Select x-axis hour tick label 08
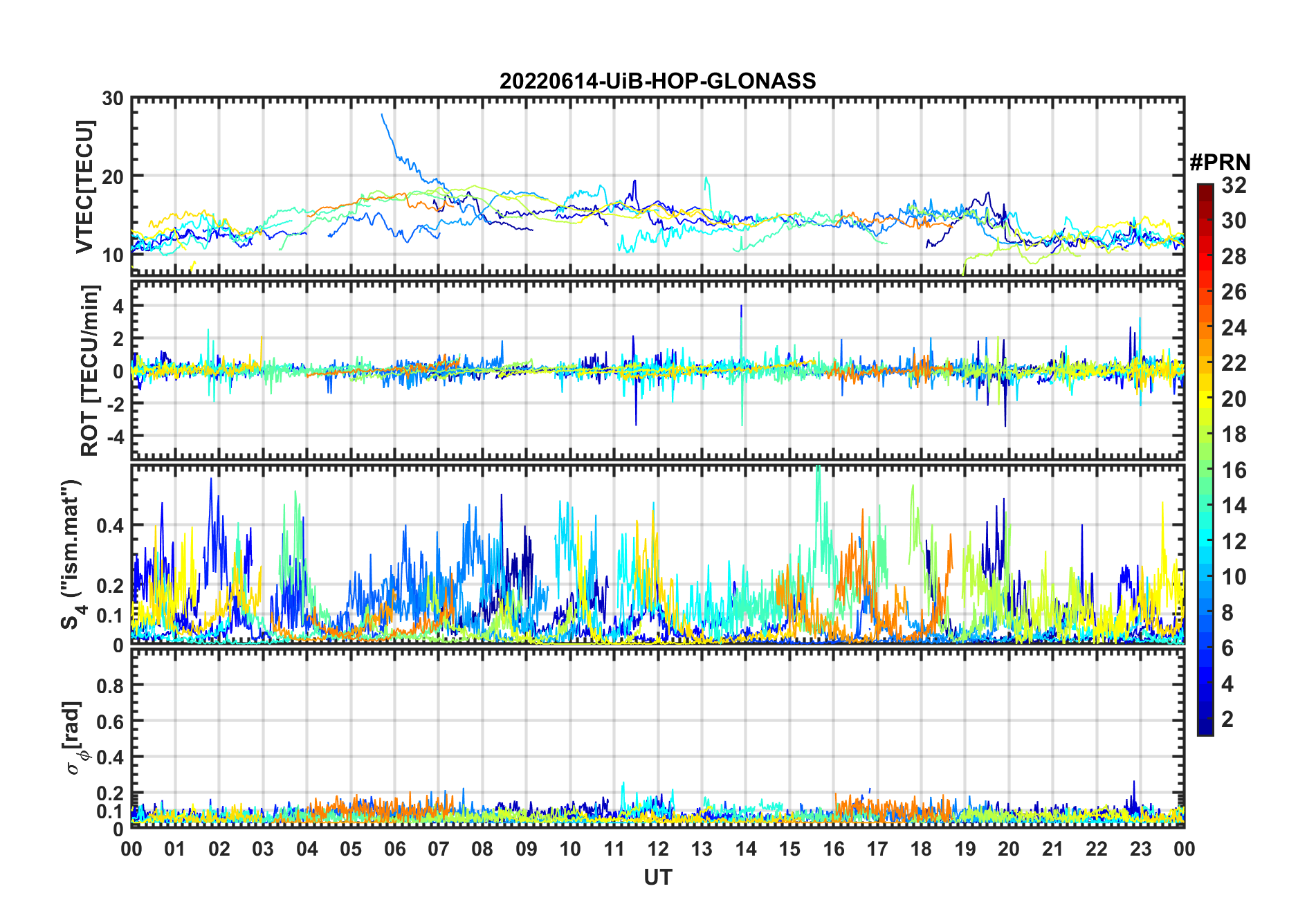1316x920 pixels. point(482,849)
